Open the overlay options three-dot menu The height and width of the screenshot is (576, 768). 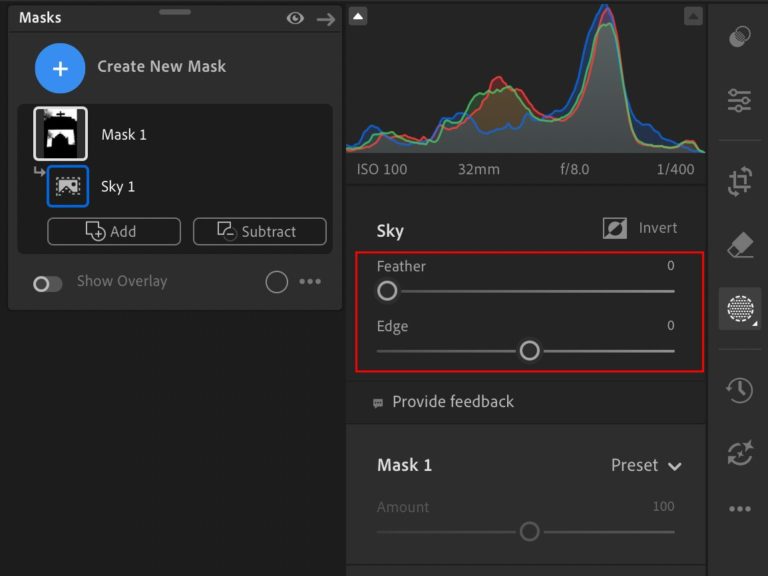coord(310,282)
